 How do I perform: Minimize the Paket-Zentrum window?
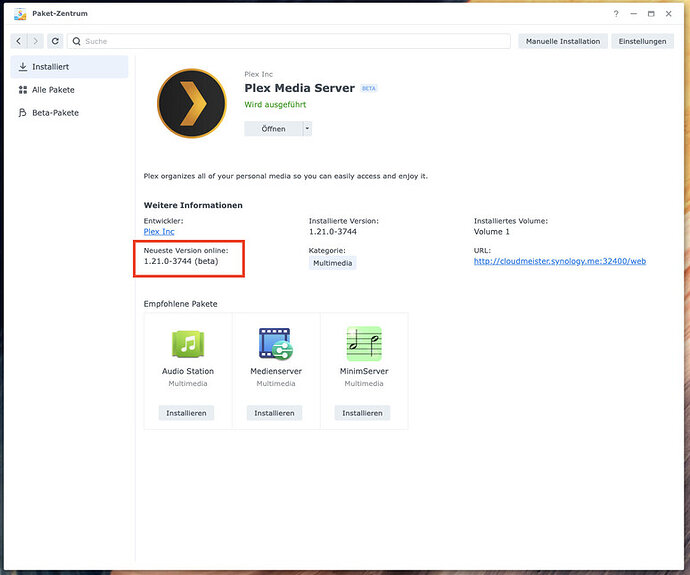point(634,14)
